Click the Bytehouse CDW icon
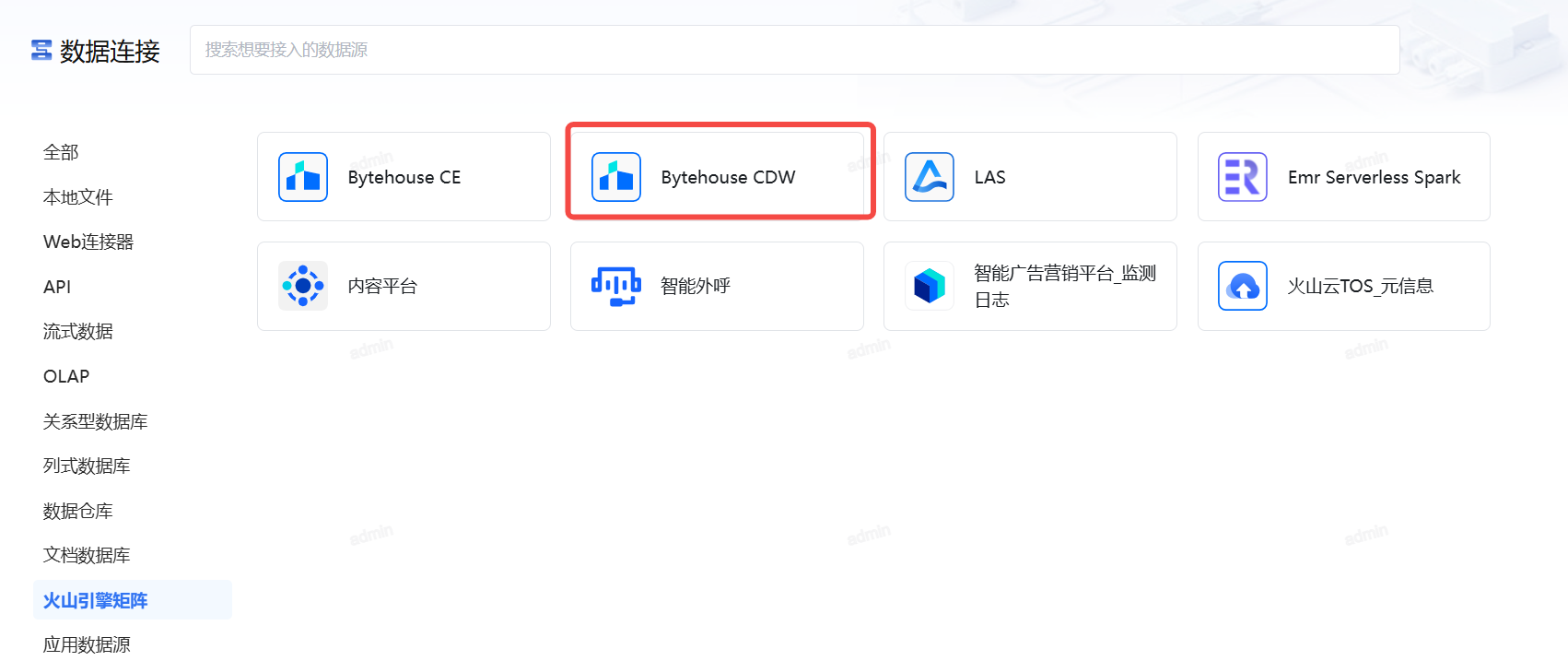 pyautogui.click(x=616, y=177)
